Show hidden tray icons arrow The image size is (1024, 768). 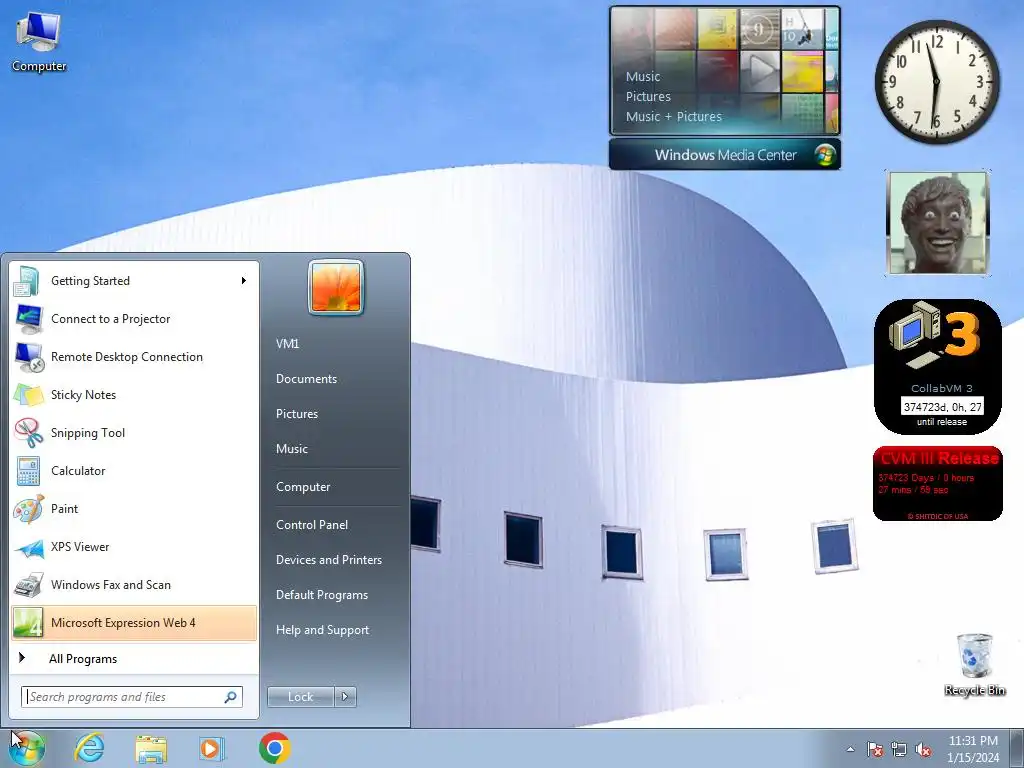850,749
